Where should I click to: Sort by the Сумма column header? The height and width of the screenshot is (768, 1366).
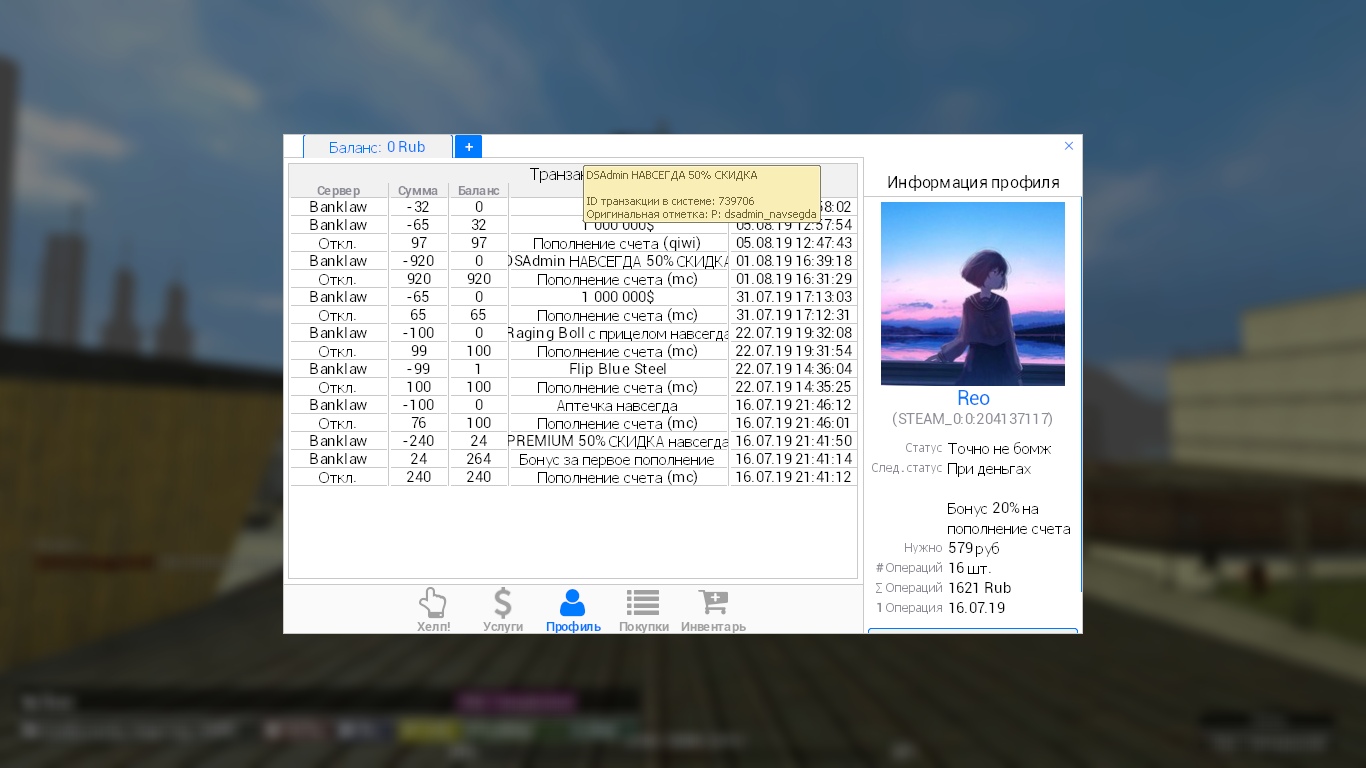click(x=418, y=190)
